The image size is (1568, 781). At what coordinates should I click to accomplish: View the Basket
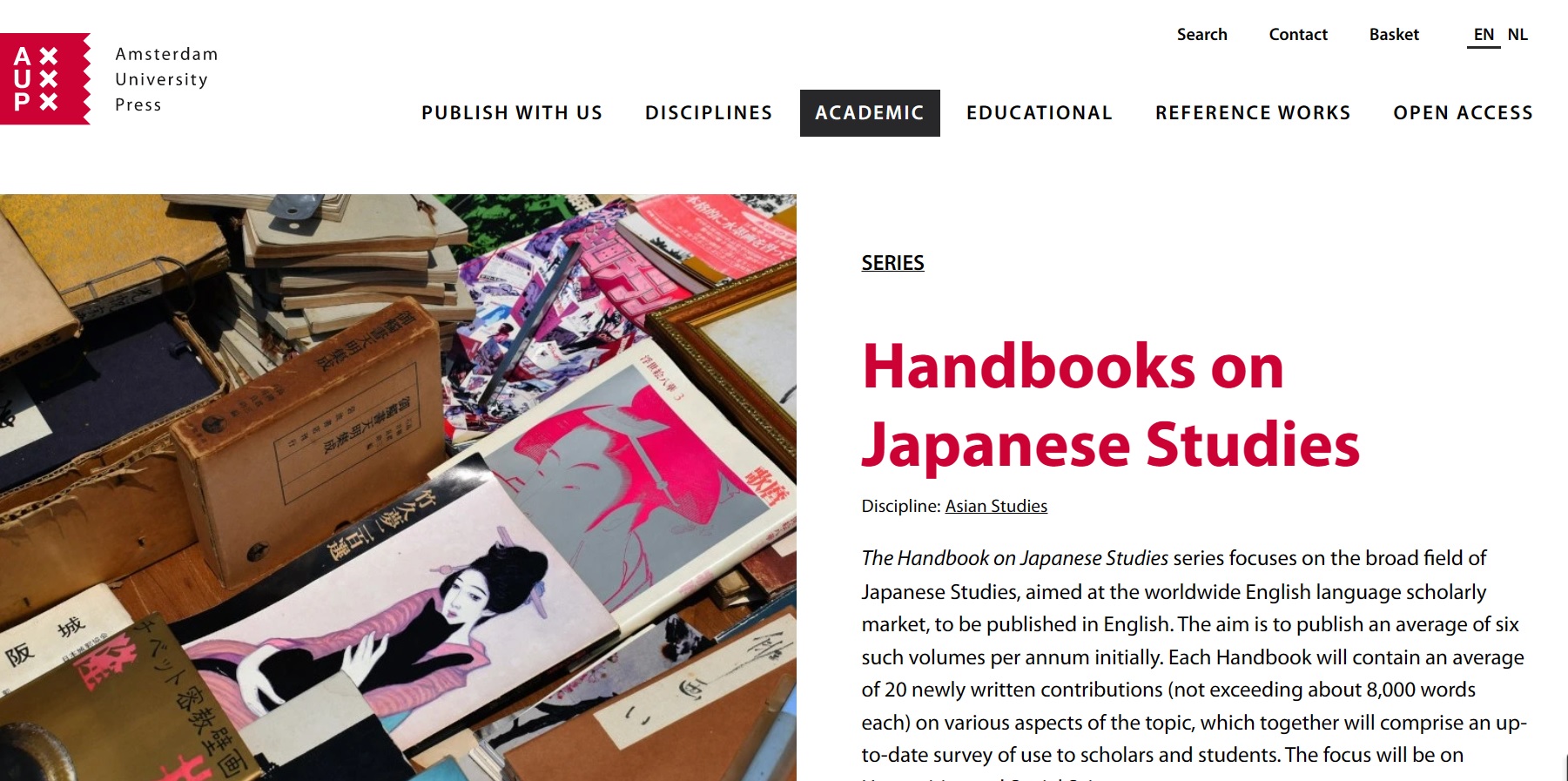tap(1394, 35)
